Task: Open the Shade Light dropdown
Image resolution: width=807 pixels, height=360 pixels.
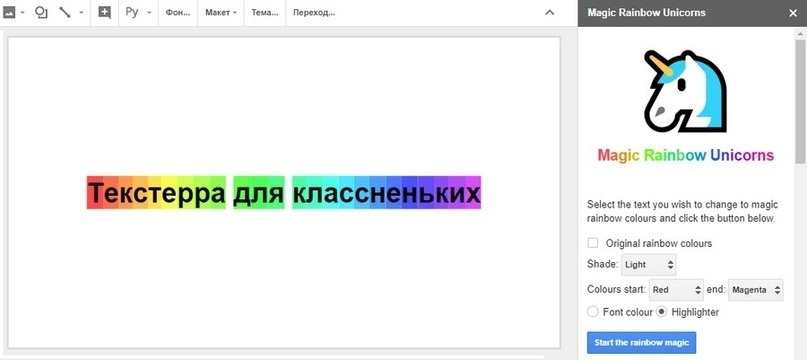Action: click(x=648, y=265)
